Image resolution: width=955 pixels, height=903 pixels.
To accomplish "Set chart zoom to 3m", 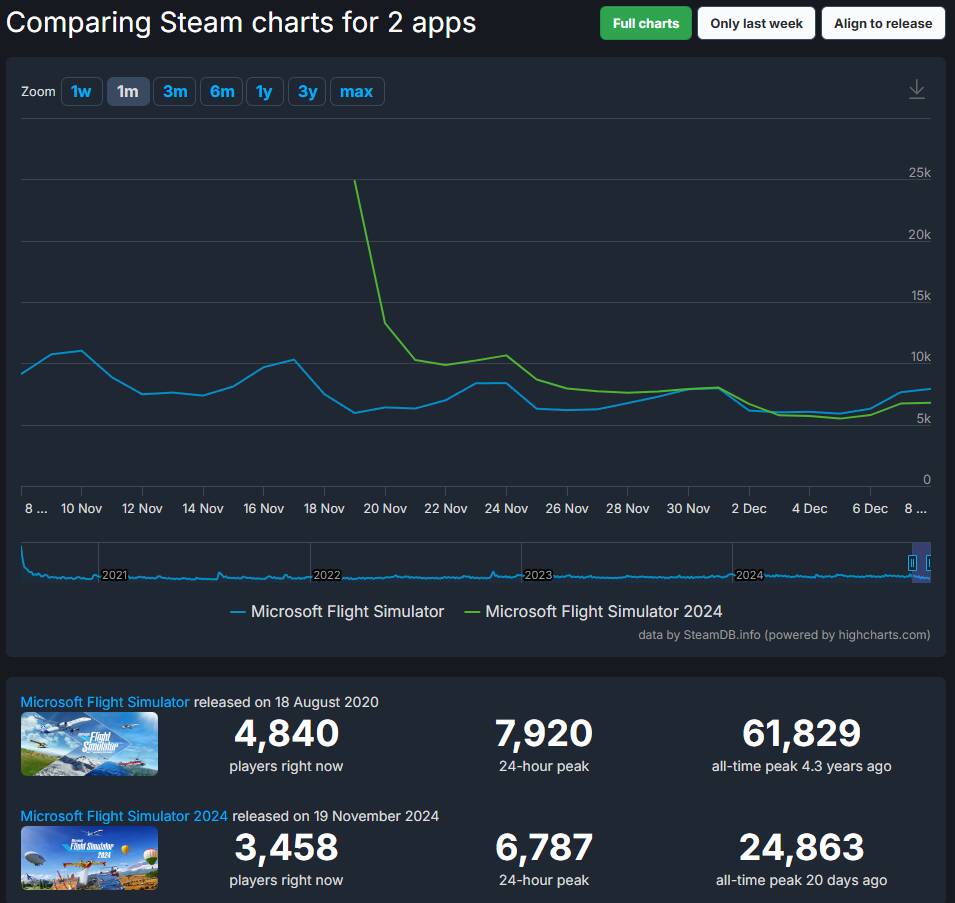I will coord(175,91).
